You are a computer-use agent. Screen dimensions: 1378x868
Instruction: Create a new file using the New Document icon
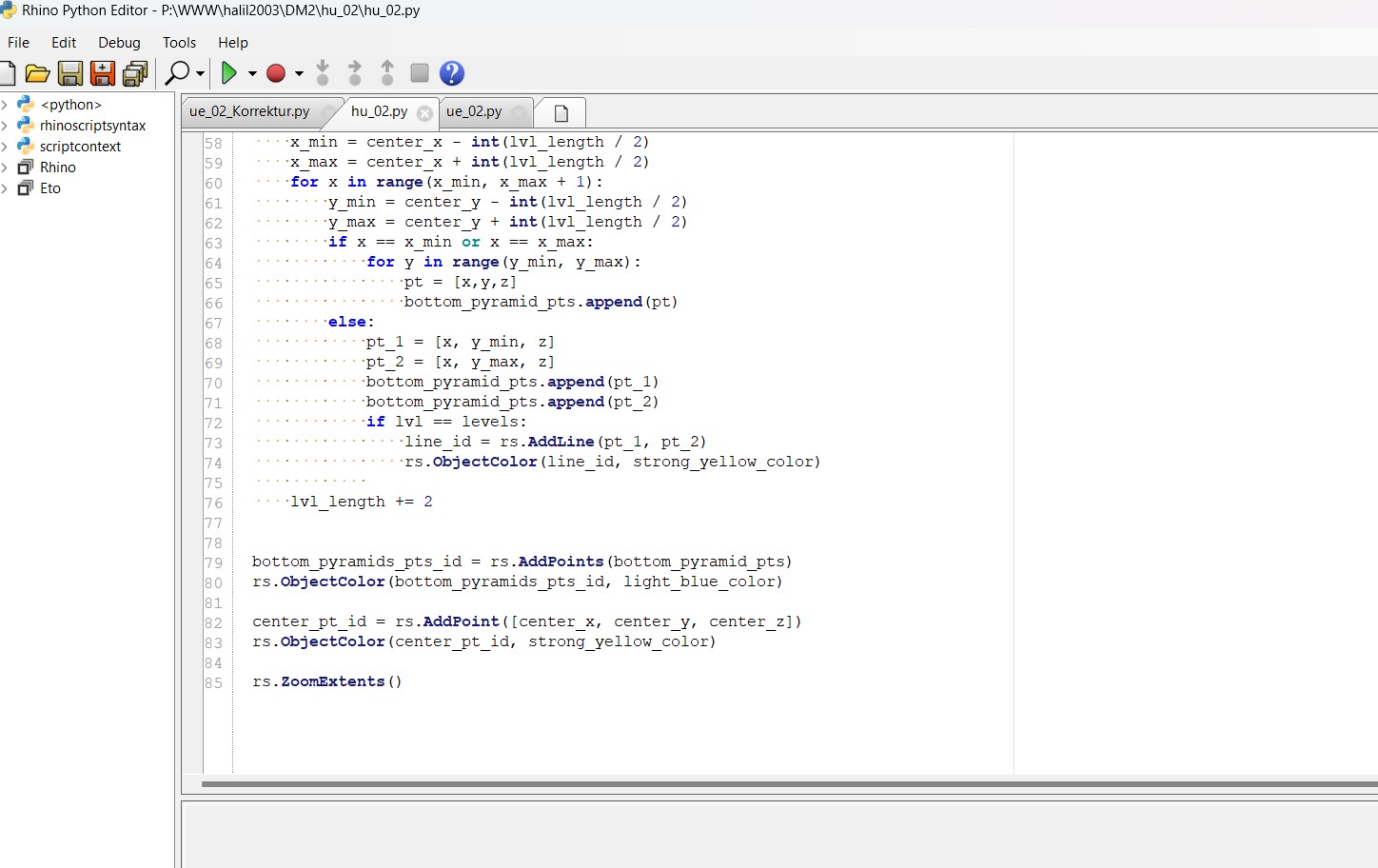(8, 73)
